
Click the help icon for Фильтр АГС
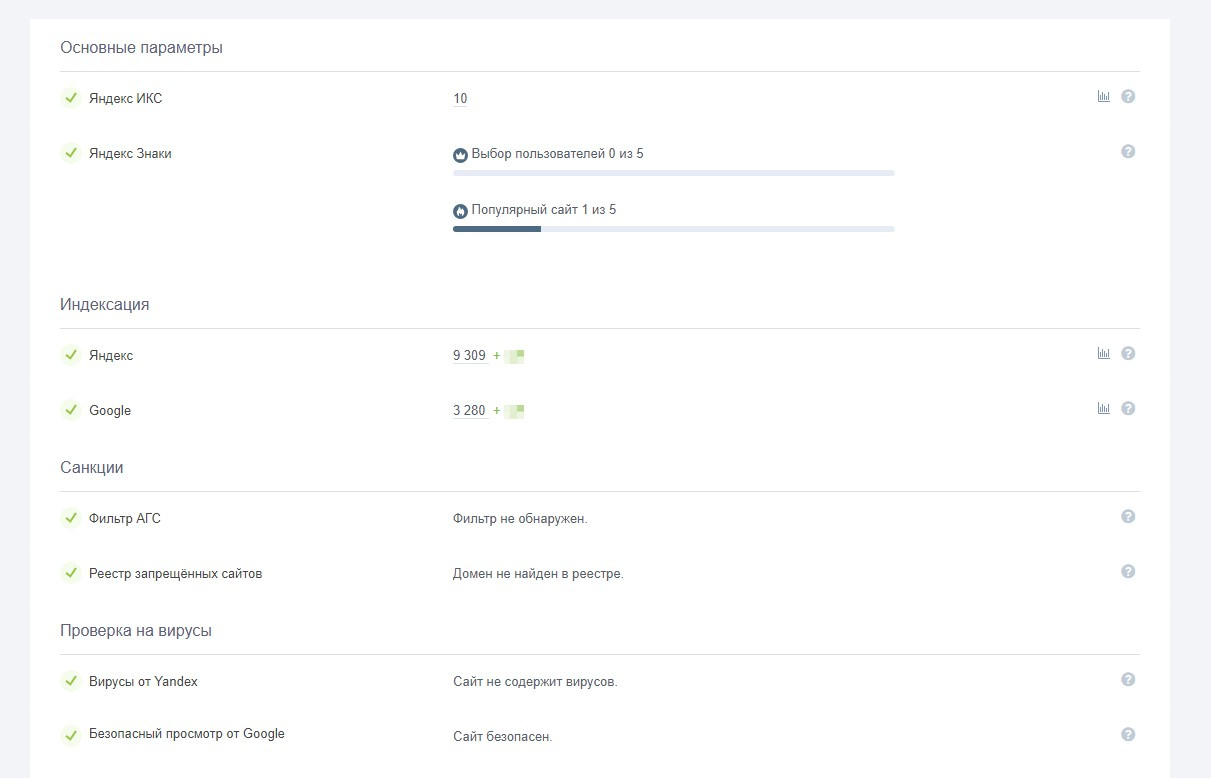(1128, 517)
